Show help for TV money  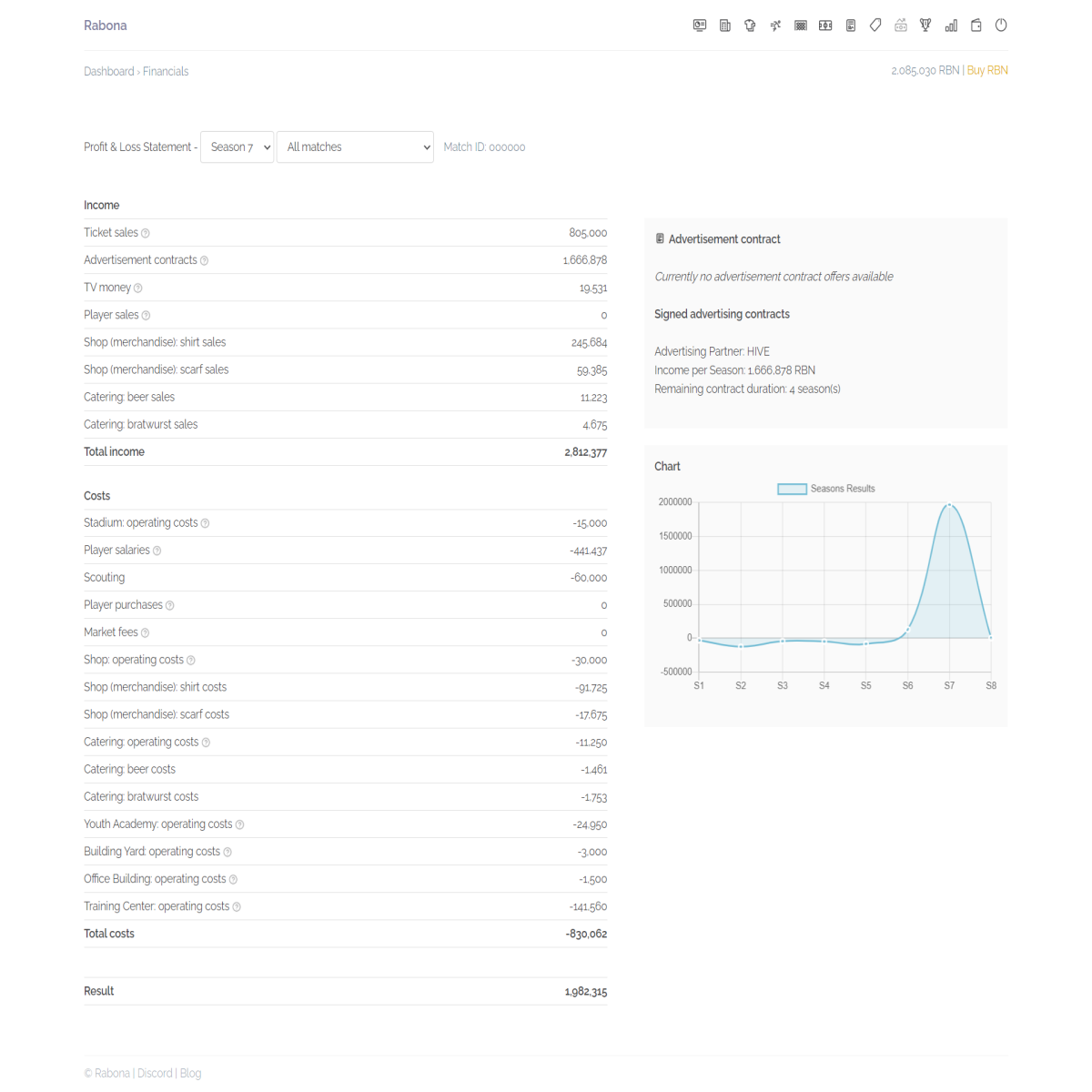138,288
